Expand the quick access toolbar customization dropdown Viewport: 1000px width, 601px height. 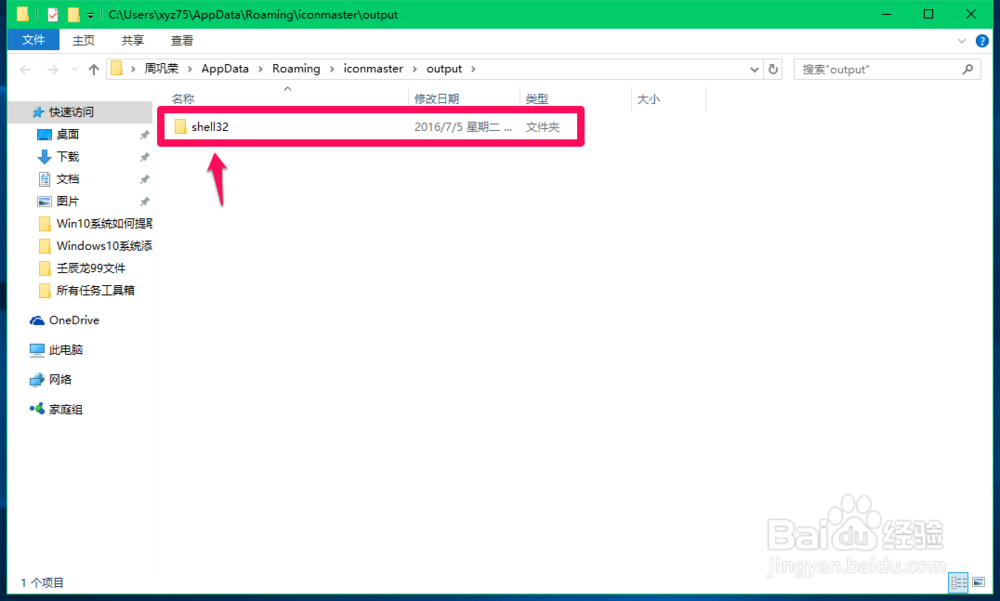tap(88, 15)
